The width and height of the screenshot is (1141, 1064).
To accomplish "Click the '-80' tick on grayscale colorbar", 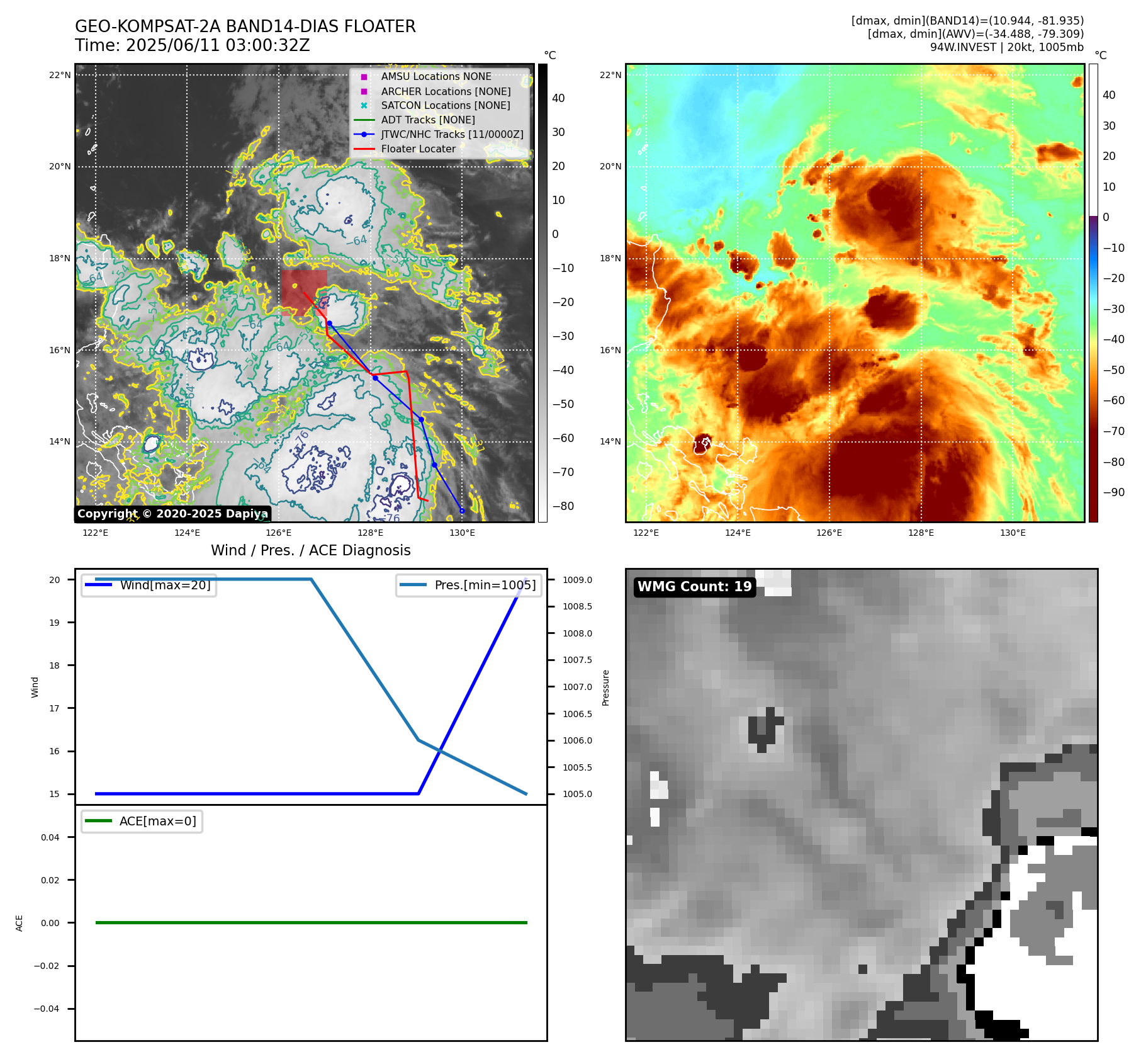I will [x=563, y=506].
